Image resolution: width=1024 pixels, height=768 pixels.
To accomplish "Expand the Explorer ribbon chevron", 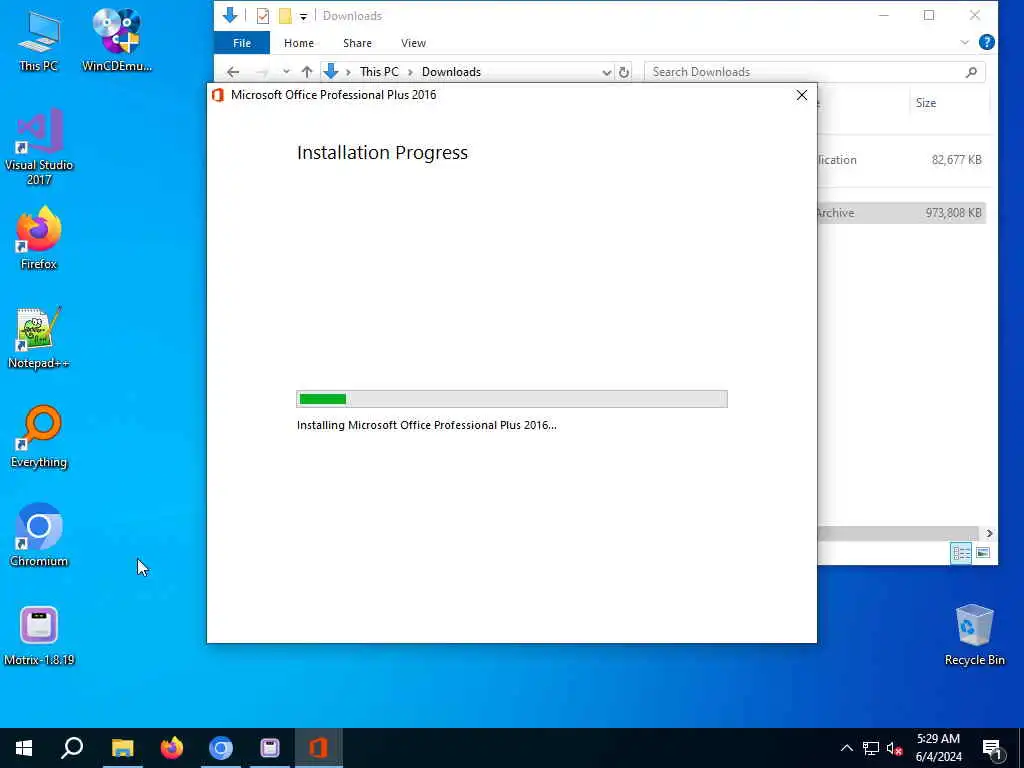I will (965, 42).
